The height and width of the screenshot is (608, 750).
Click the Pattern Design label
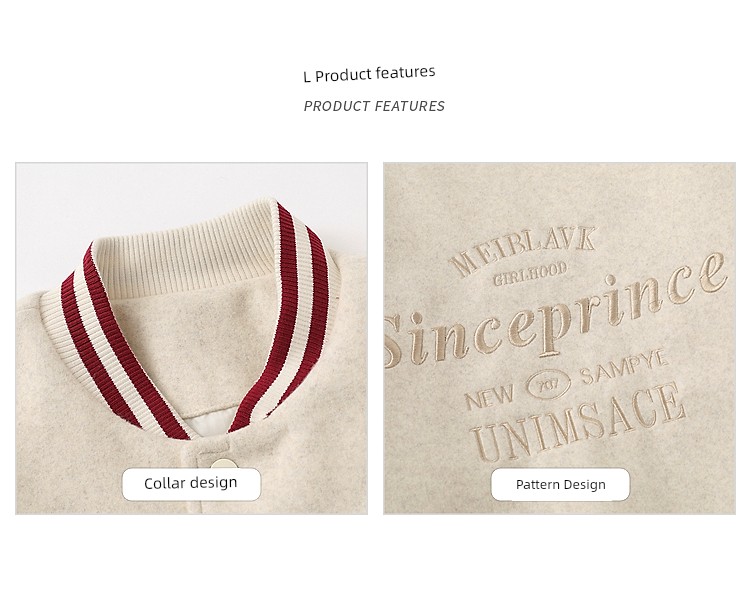[x=561, y=485]
